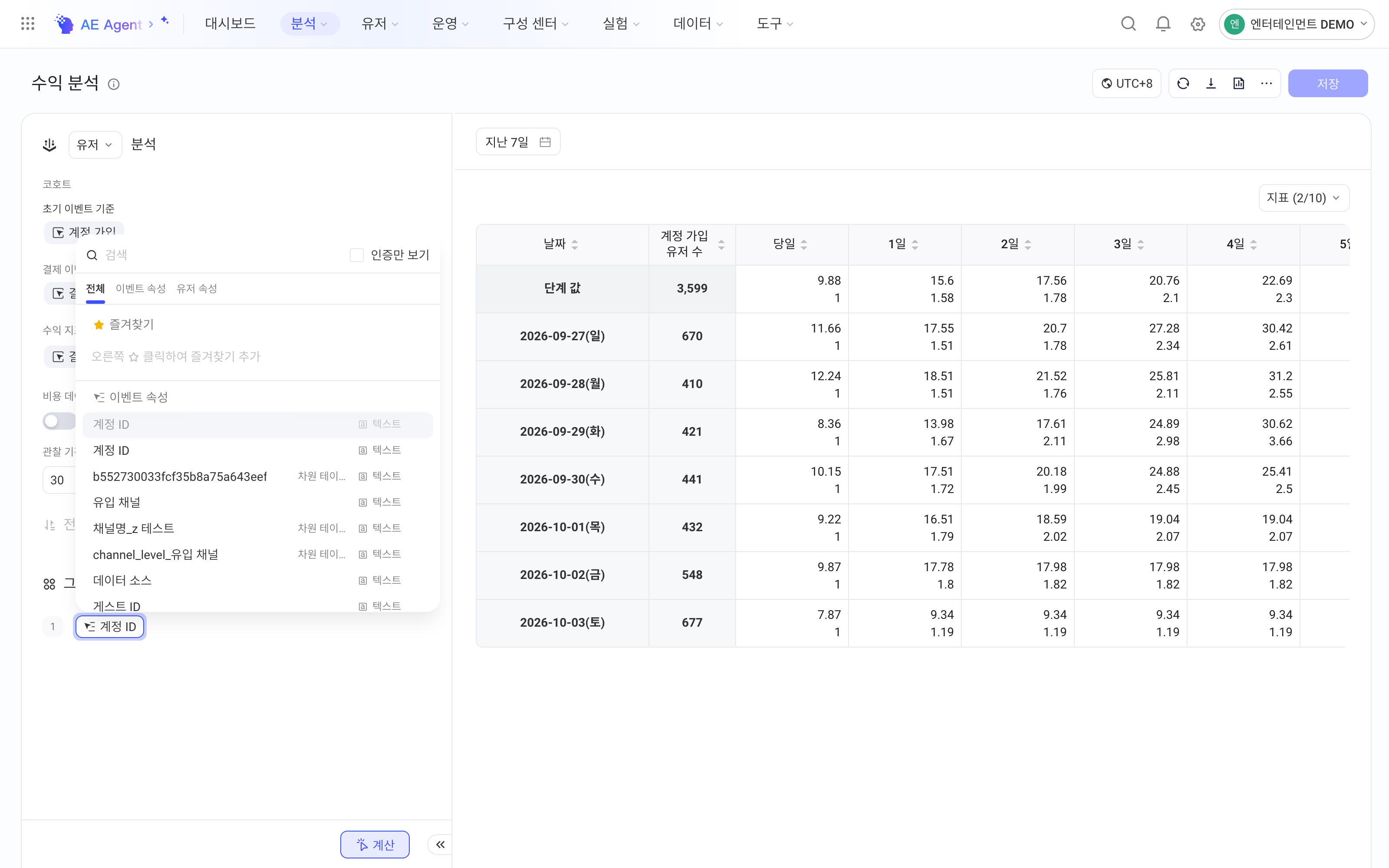This screenshot has width=1389, height=868.
Task: Expand the 분석 navigation menu
Action: [309, 23]
